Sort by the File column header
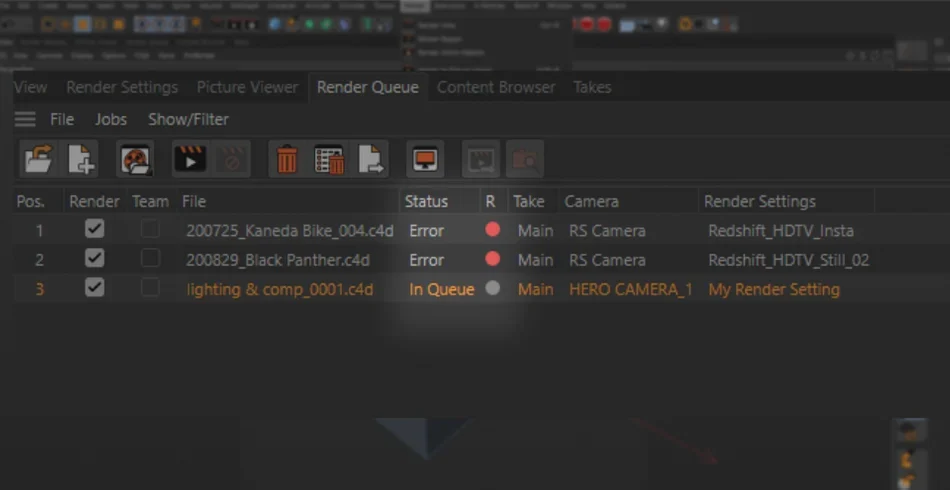Viewport: 950px width, 490px height. click(x=194, y=202)
